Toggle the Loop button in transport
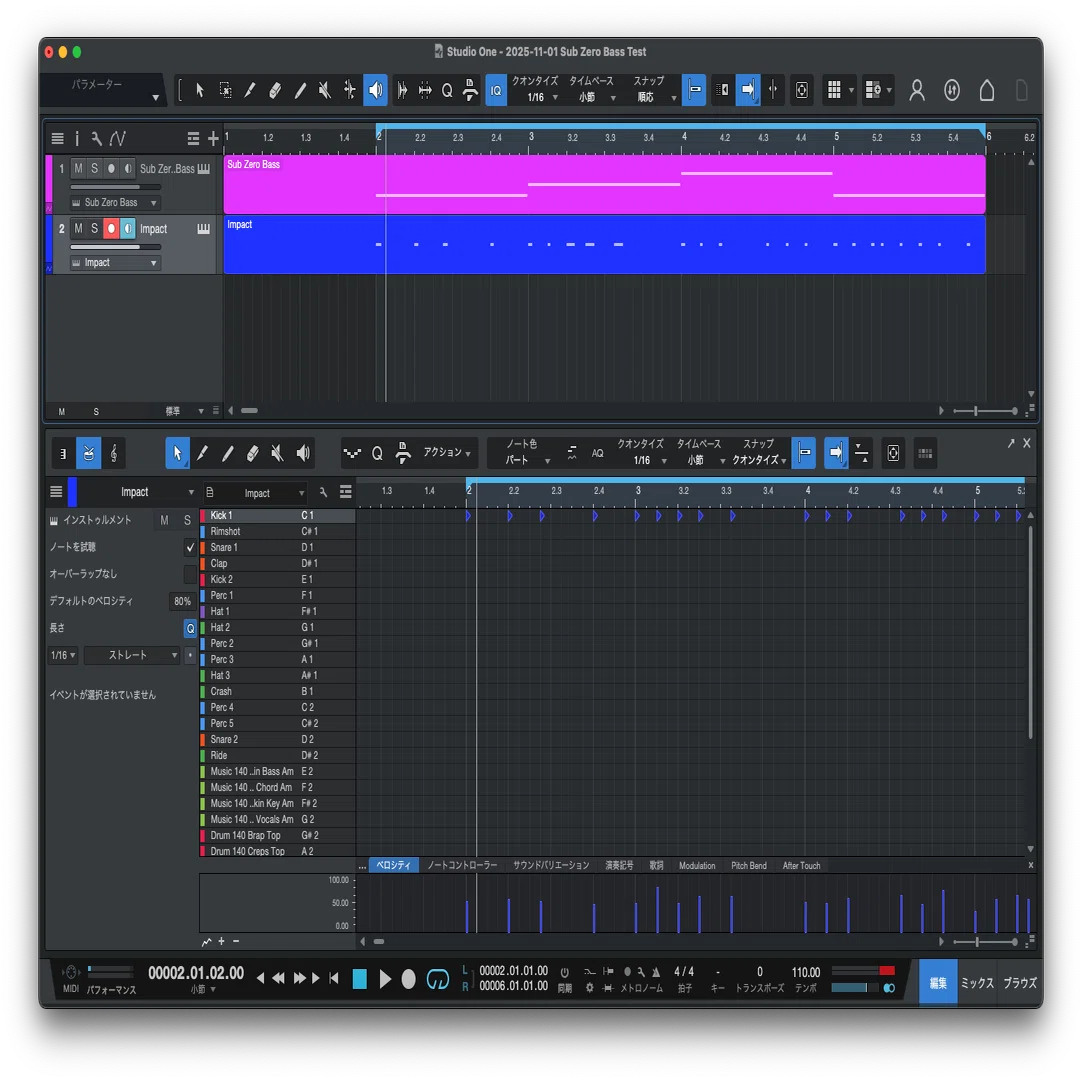 [438, 979]
